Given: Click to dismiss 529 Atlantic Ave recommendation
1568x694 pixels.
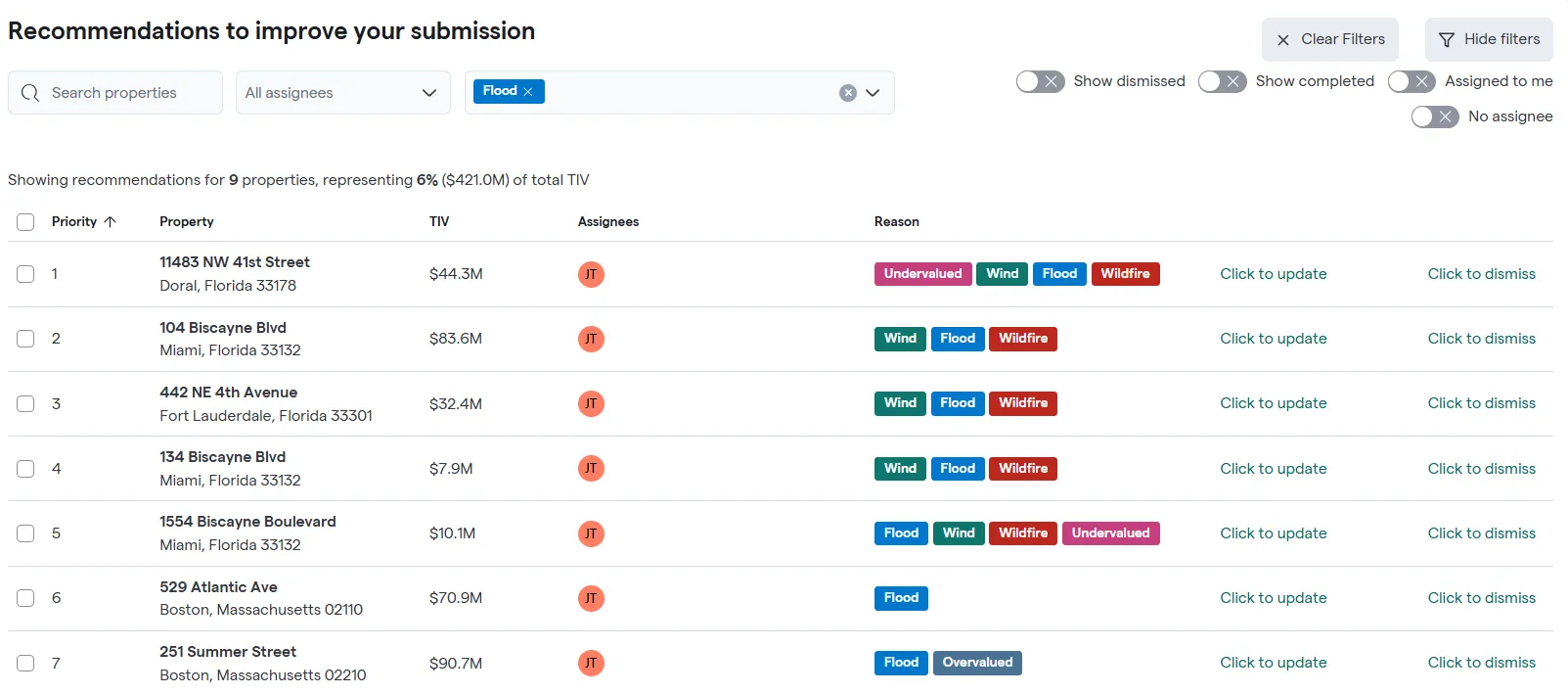Looking at the screenshot, I should pyautogui.click(x=1482, y=598).
